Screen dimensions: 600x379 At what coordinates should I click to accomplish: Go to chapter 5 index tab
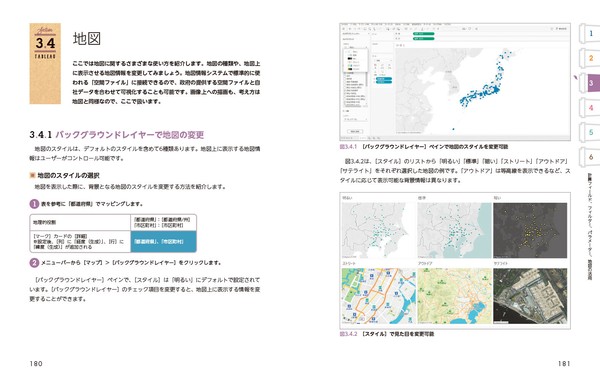590,132
